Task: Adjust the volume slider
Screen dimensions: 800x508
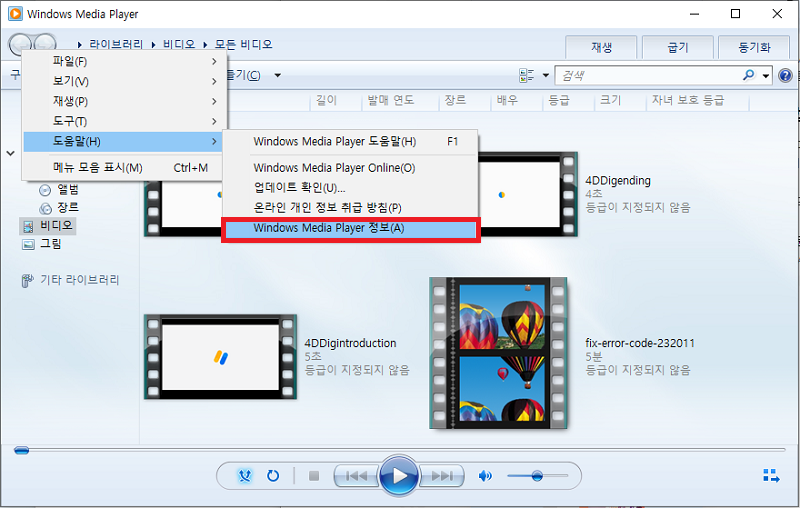Action: click(537, 476)
